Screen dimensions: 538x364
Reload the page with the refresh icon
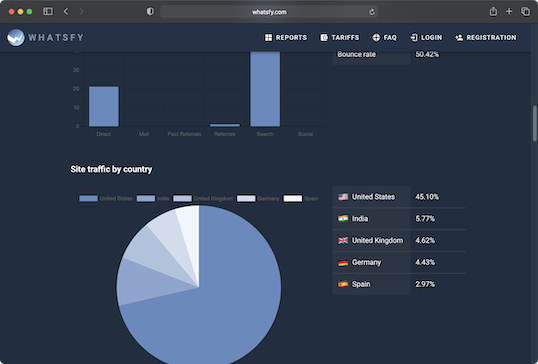372,12
